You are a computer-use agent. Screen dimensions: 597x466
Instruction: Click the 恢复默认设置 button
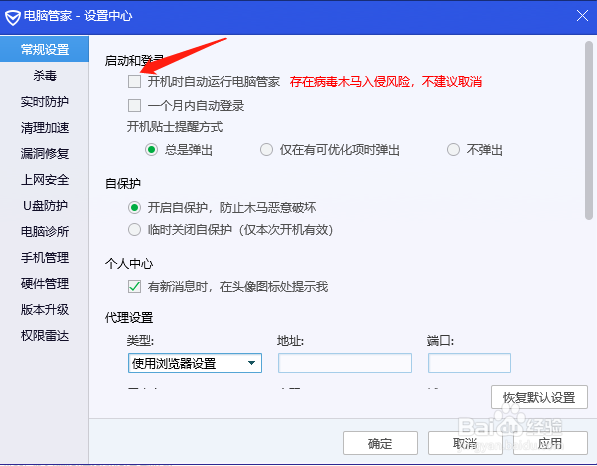(x=539, y=397)
